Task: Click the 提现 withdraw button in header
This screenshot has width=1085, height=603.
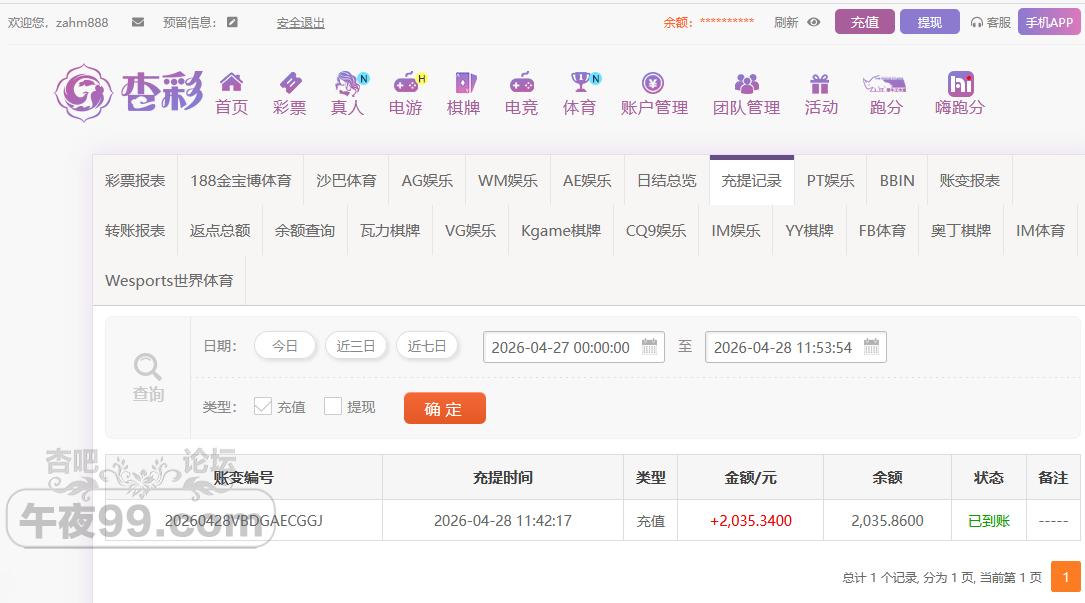Action: point(929,22)
